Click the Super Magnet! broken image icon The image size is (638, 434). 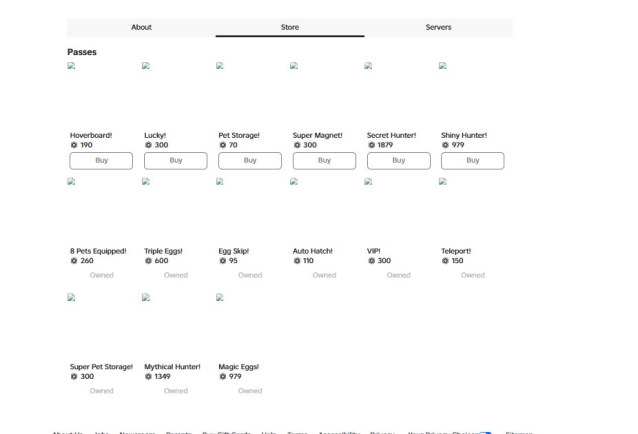coord(294,66)
